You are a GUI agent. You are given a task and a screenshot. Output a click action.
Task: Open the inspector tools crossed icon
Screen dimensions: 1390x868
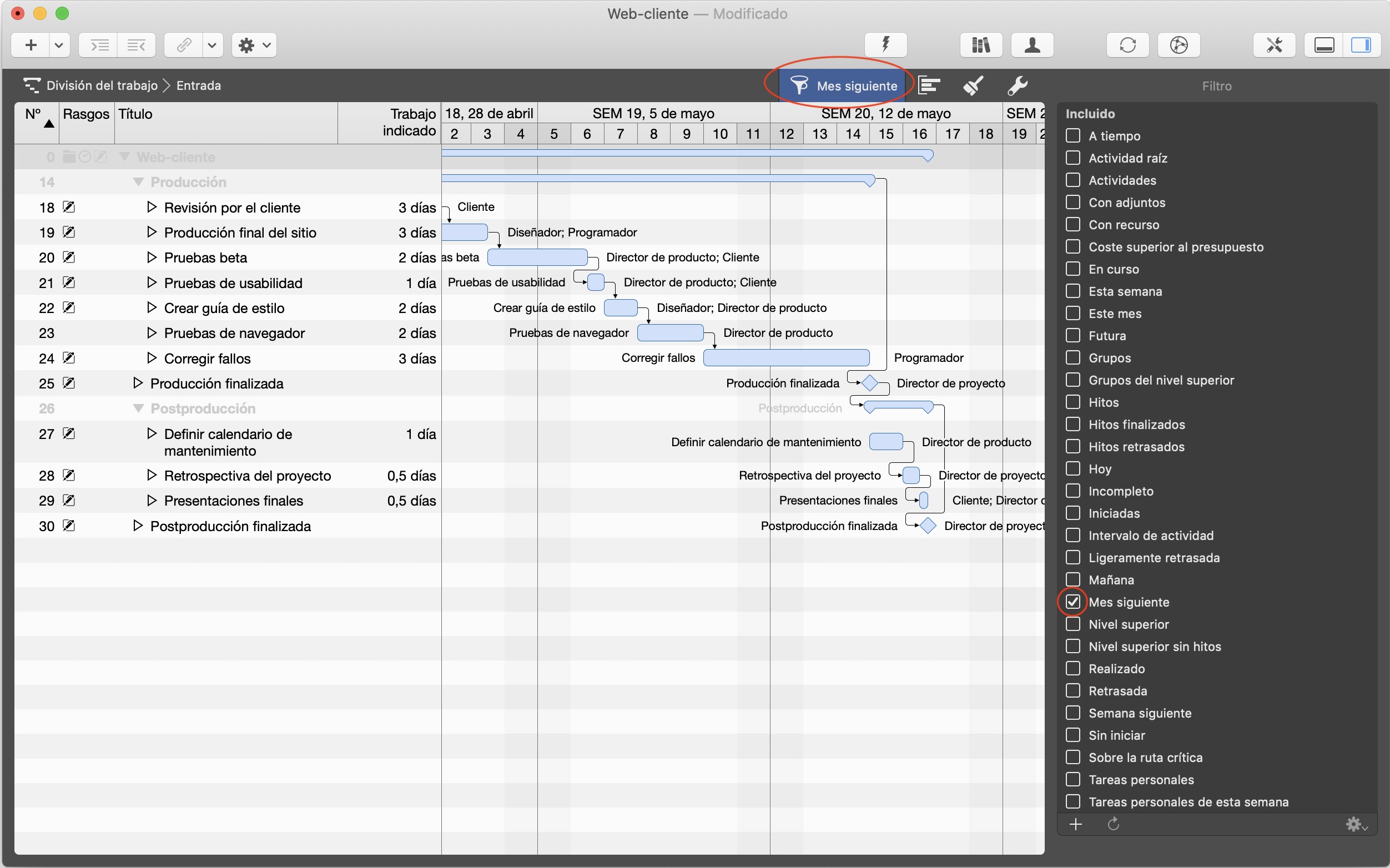(1273, 45)
